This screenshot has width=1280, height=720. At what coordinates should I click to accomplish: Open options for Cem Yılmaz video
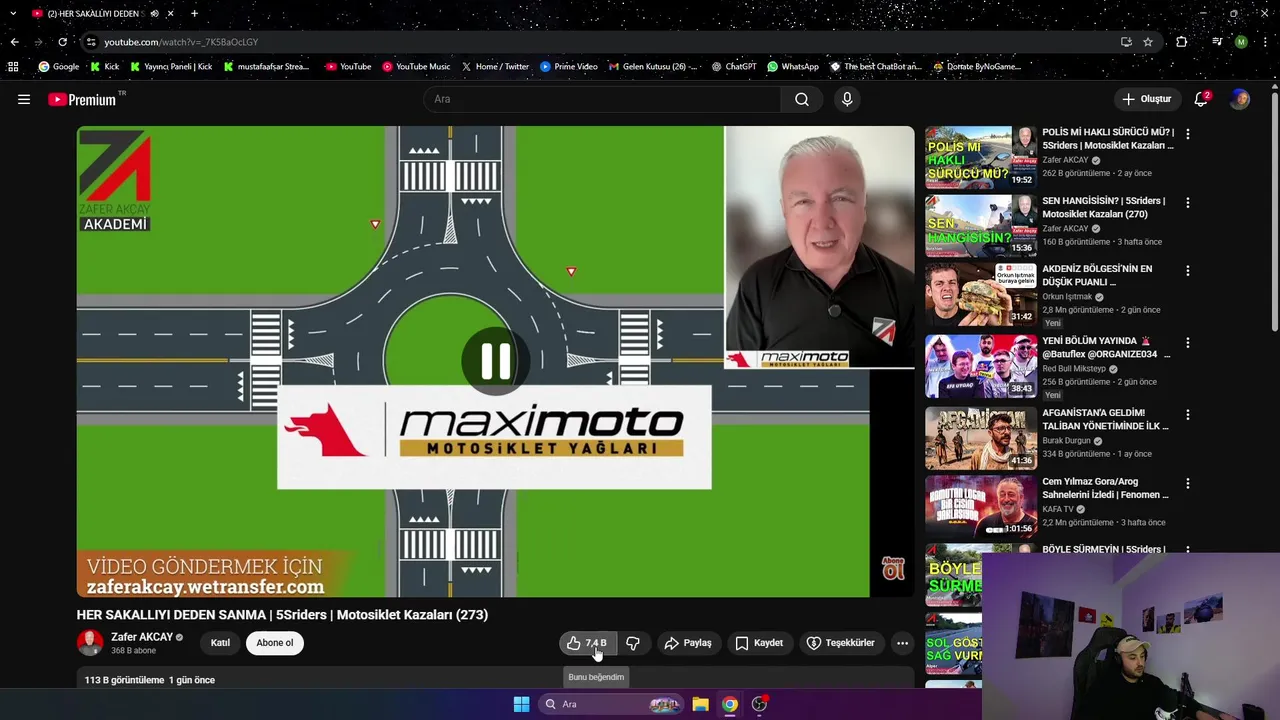pyautogui.click(x=1187, y=483)
